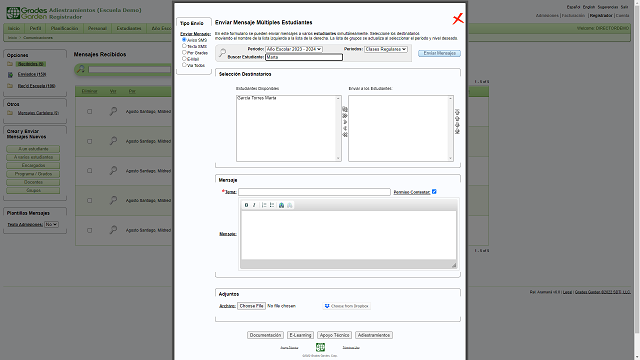Click the double left arrow to remove all students
Viewport: 640px width, 360px height.
click(345, 135)
